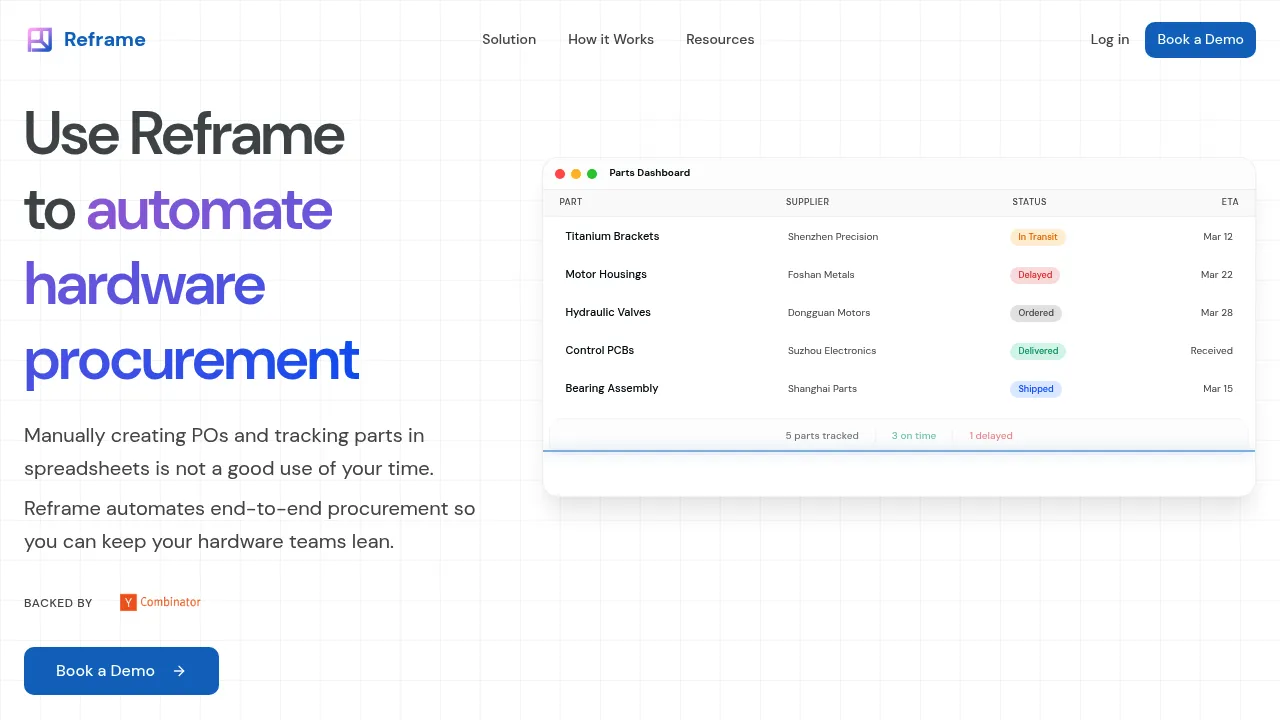Click the '3 on time' summary
1280x720 pixels.
coord(914,436)
